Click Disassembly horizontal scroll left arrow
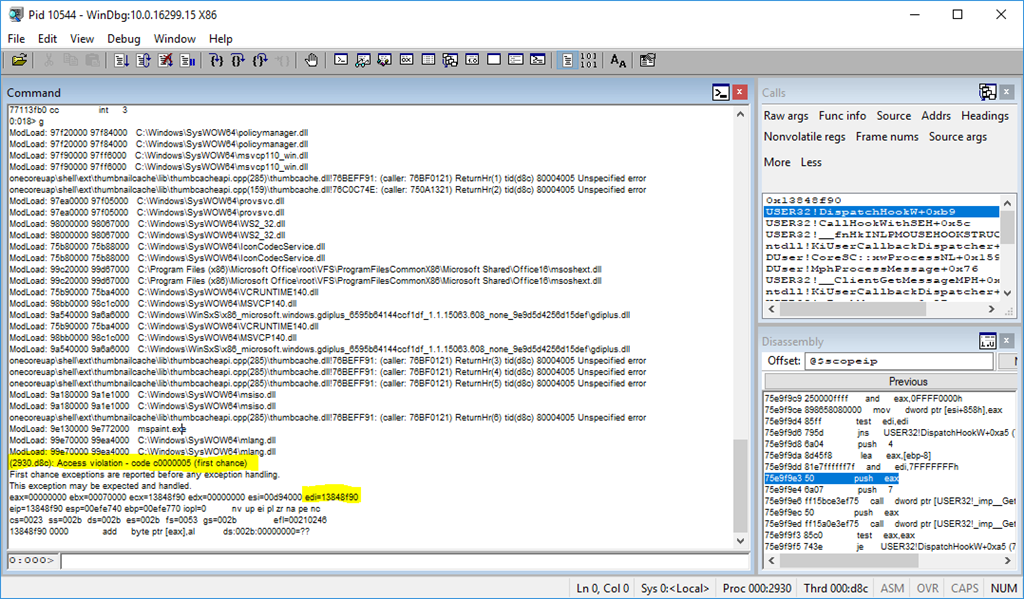The height and width of the screenshot is (599, 1024). click(x=771, y=560)
